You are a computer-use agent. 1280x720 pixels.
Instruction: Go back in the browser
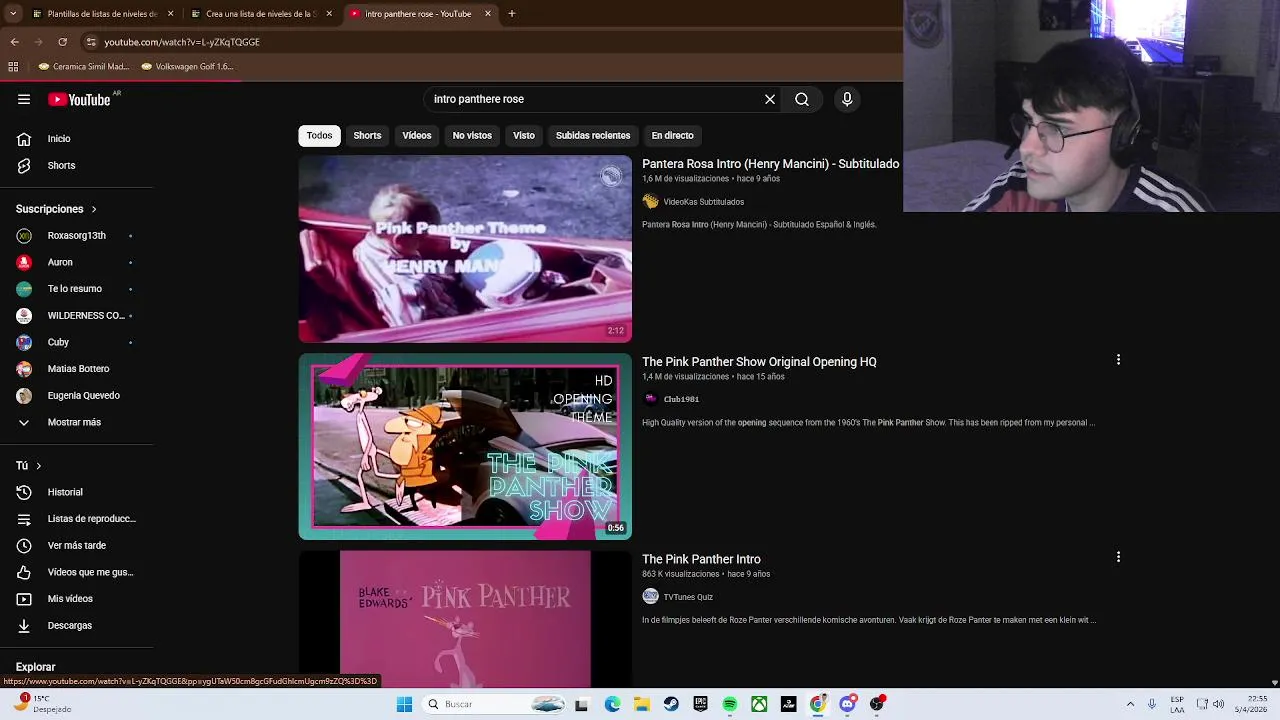(x=14, y=42)
